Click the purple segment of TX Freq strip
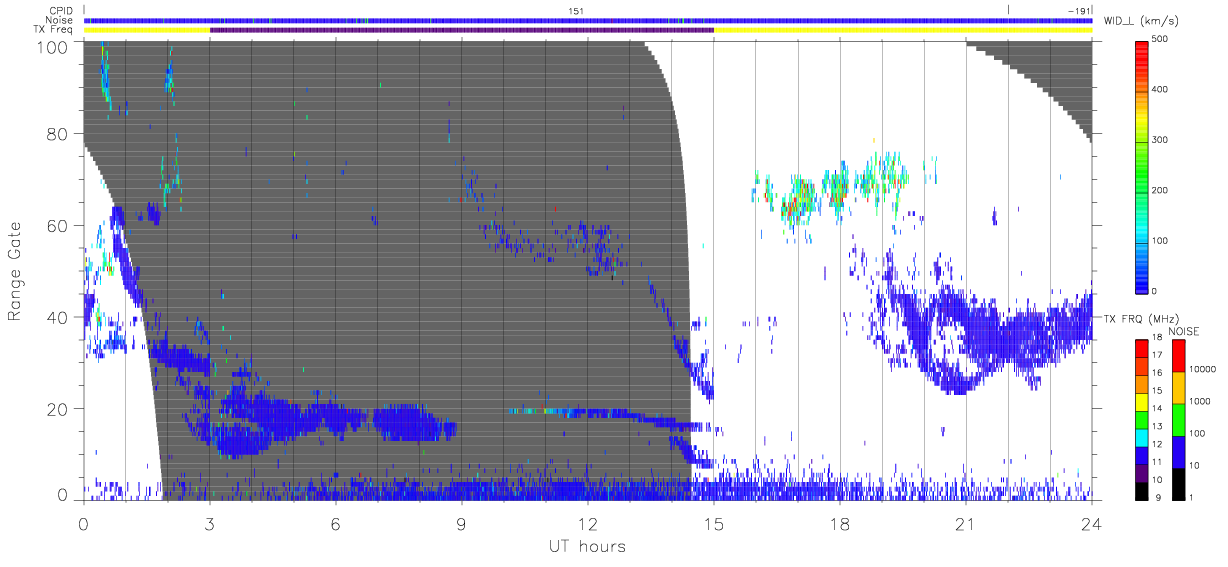 (x=462, y=30)
